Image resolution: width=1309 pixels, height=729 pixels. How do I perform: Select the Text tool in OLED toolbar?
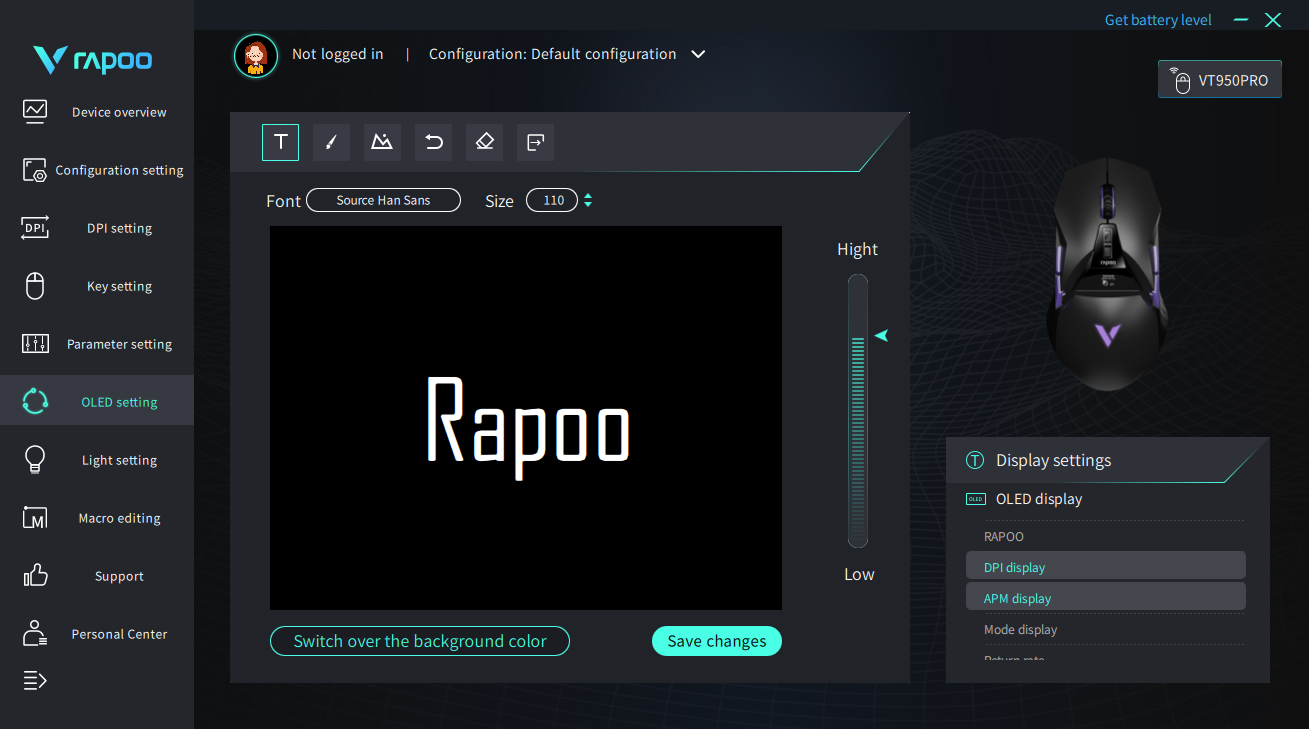click(280, 142)
